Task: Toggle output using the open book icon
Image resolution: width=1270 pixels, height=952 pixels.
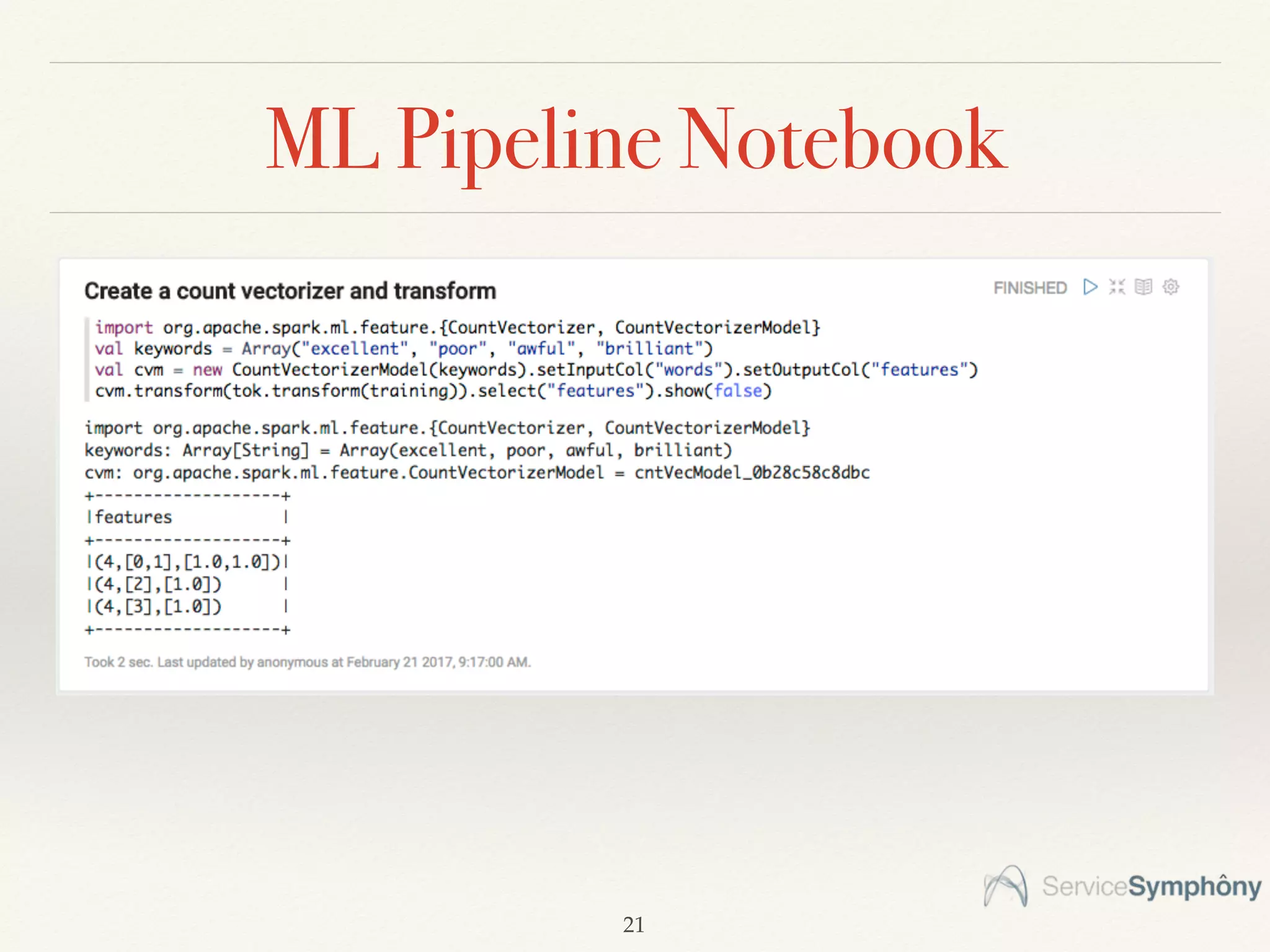Action: coord(1143,287)
